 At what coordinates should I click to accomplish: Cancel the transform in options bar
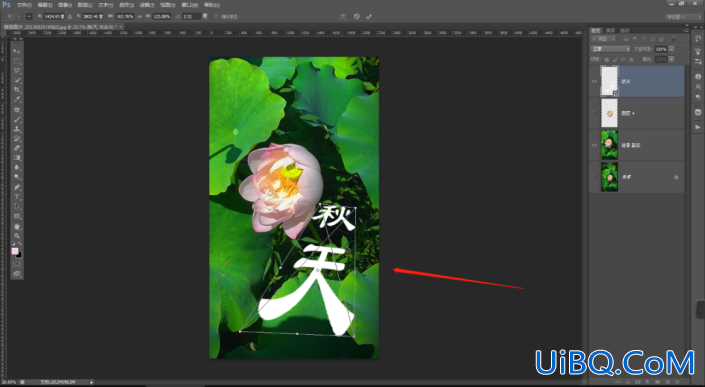[x=357, y=17]
